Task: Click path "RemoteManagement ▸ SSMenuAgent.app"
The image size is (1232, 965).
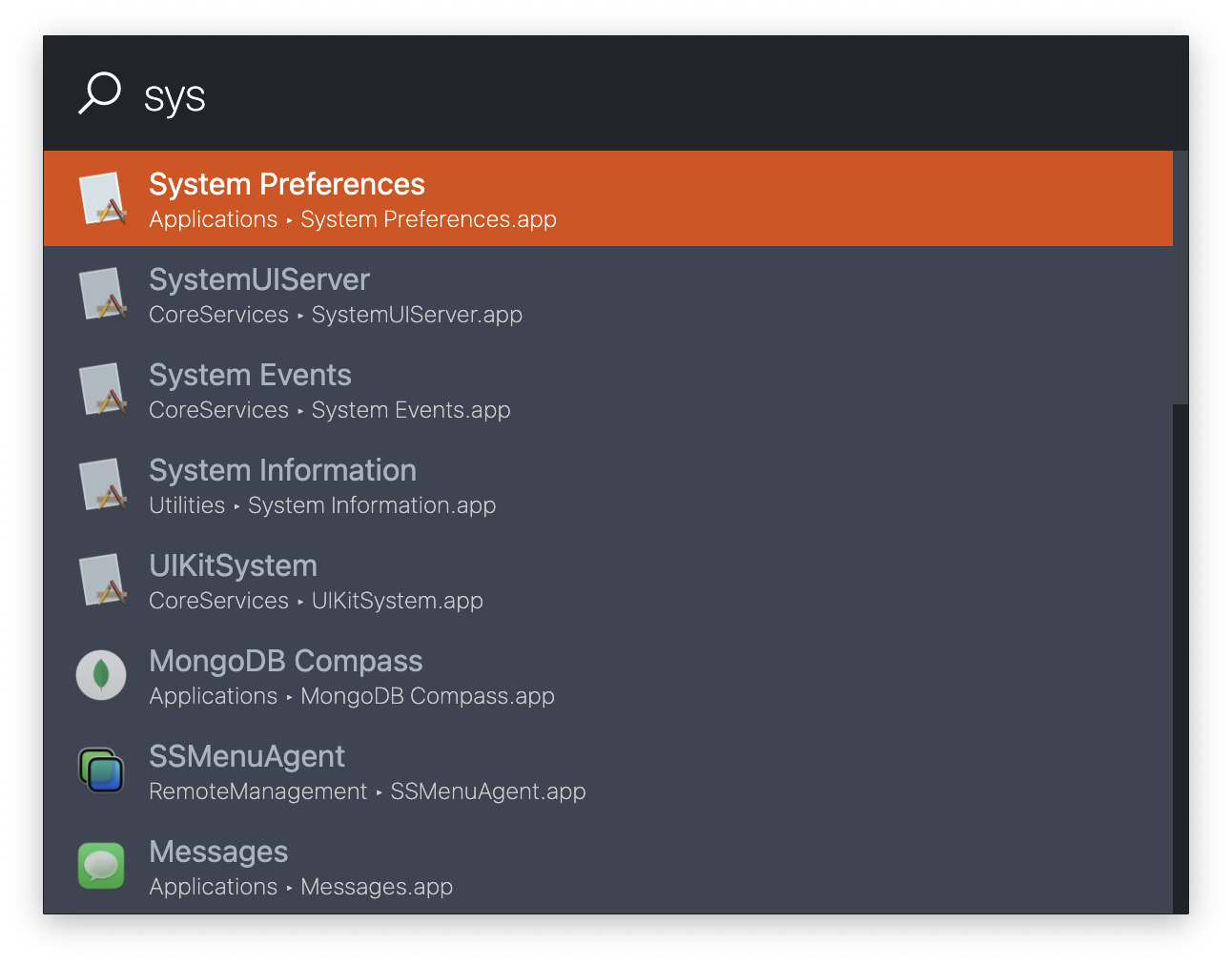Action: pyautogui.click(x=367, y=791)
